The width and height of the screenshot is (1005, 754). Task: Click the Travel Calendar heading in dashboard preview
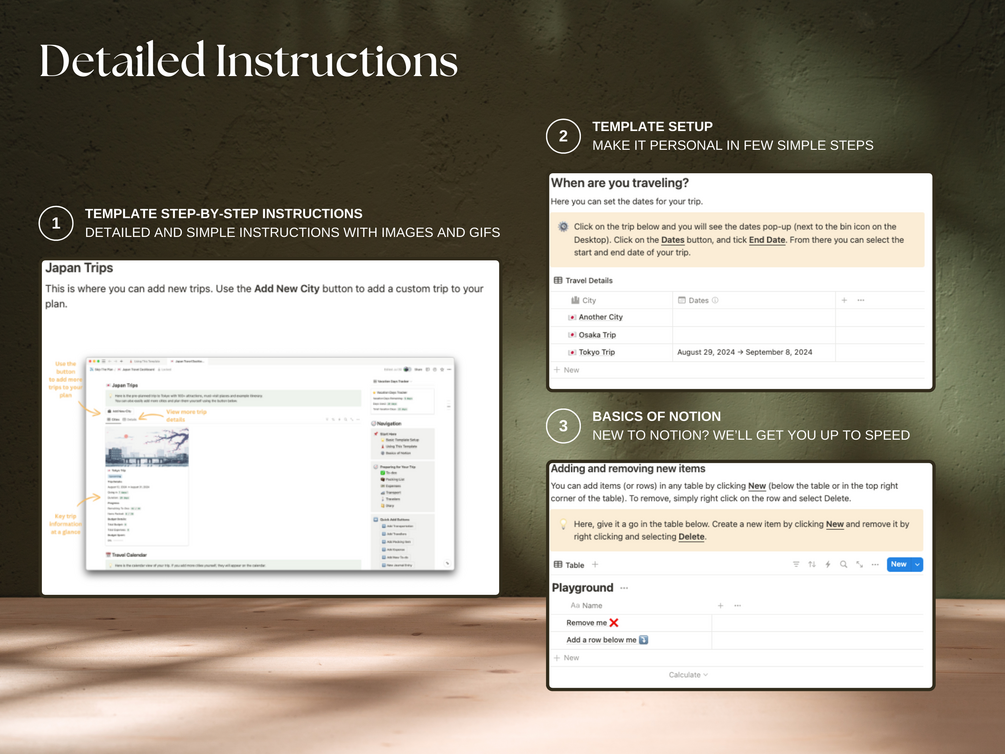pyautogui.click(x=126, y=555)
